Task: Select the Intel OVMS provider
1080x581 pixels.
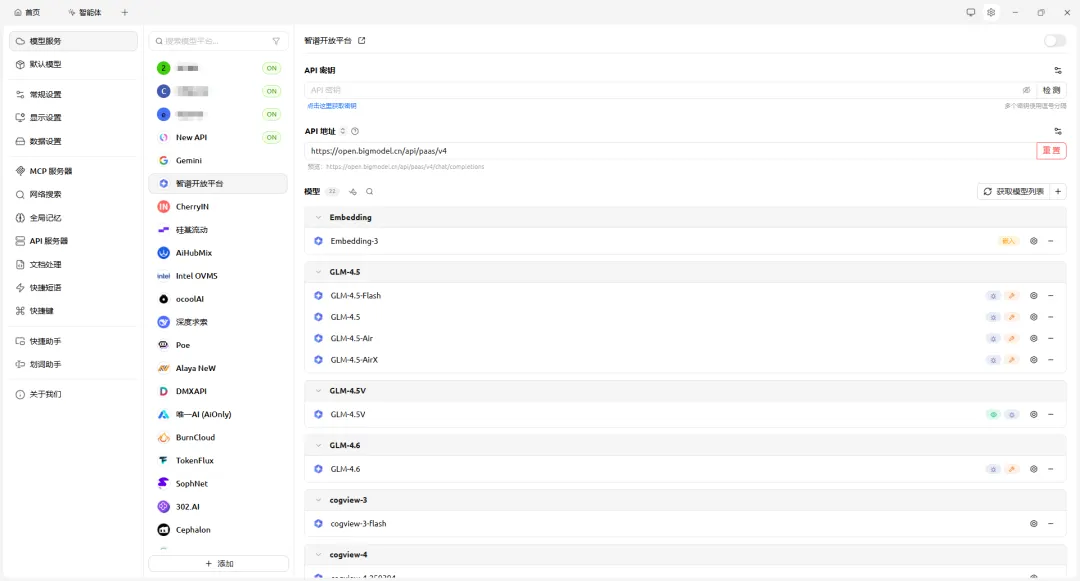Action: pyautogui.click(x=218, y=276)
